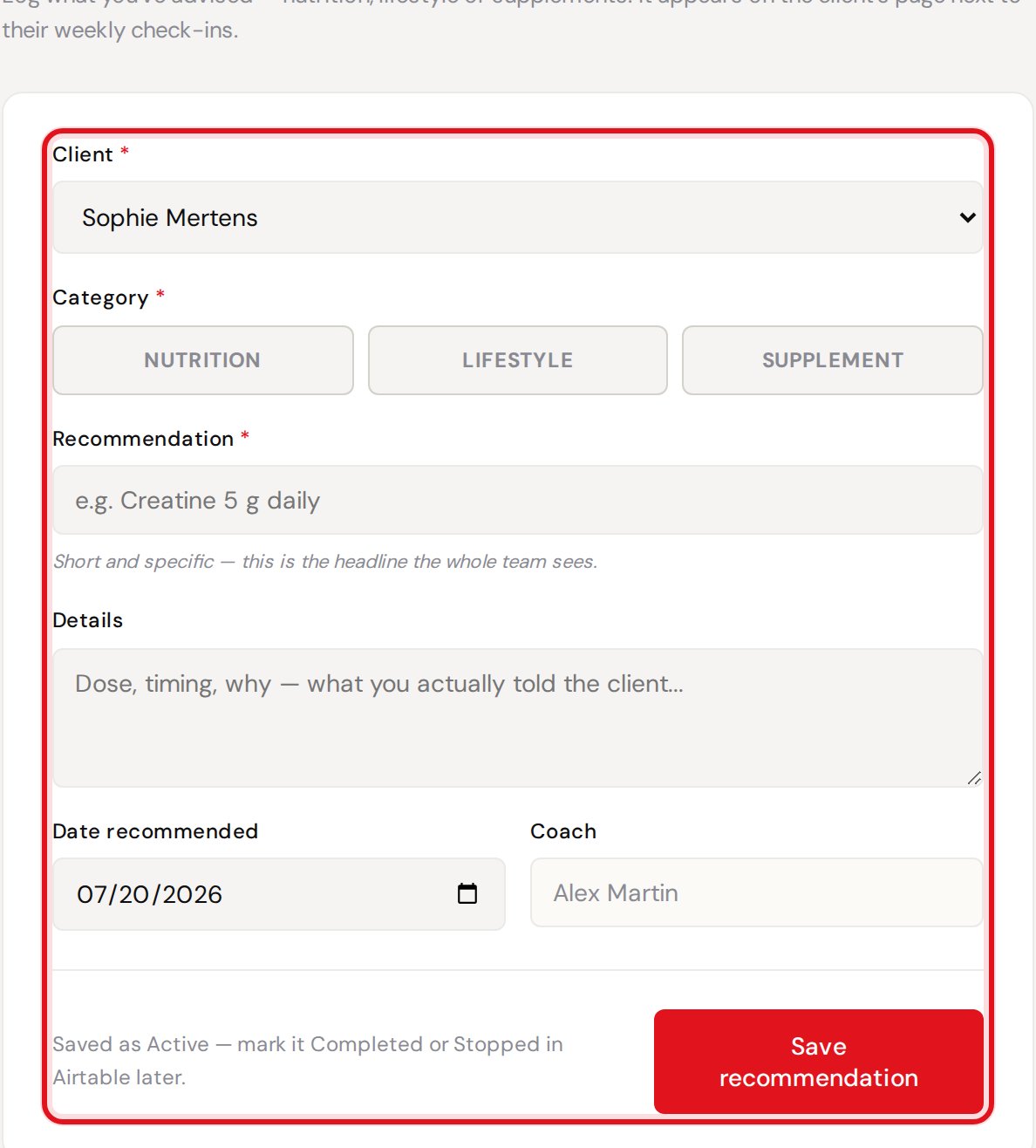Image resolution: width=1036 pixels, height=1148 pixels.
Task: Select the SUPPLEMENT category
Action: tap(833, 360)
